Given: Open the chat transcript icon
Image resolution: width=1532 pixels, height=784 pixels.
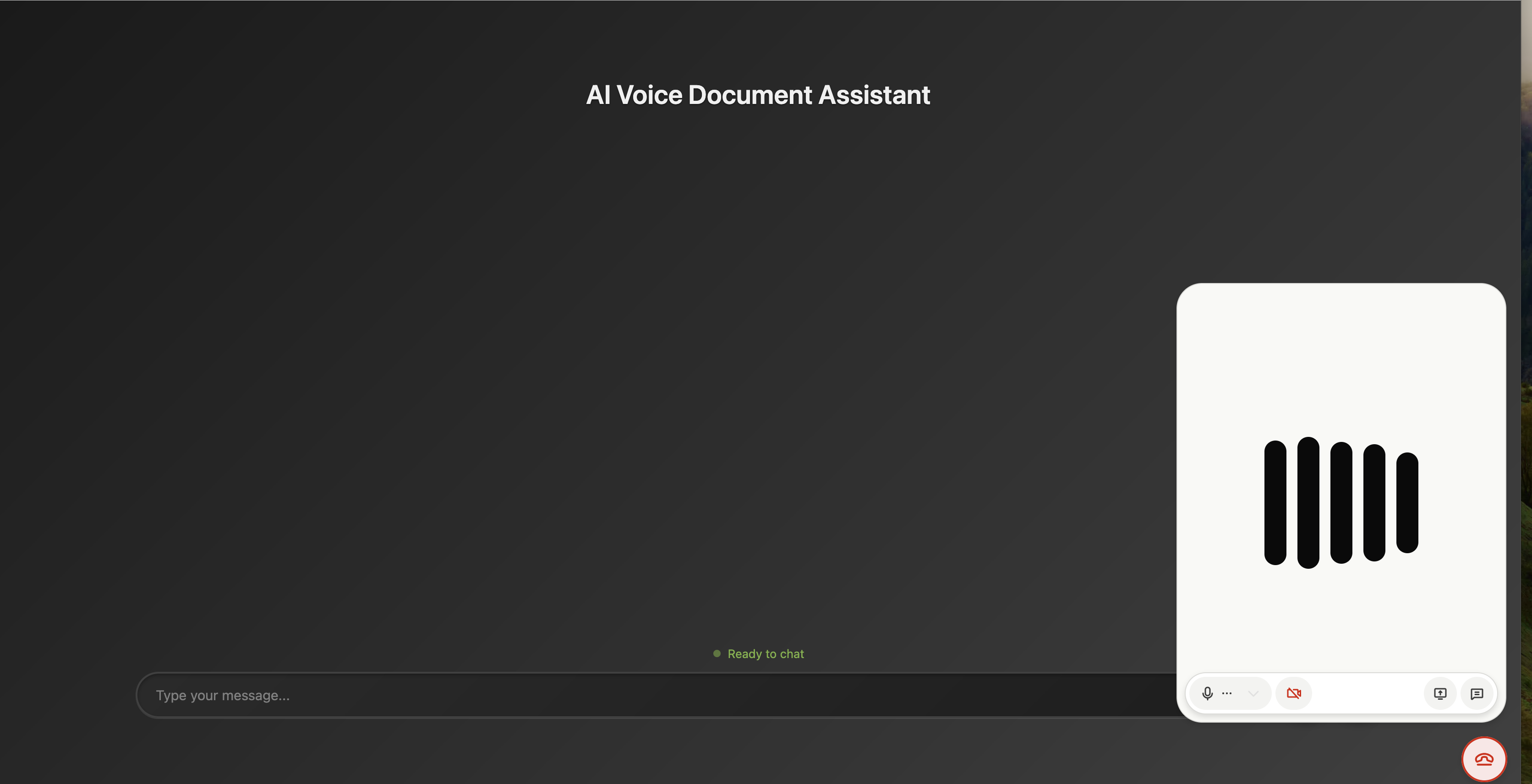Looking at the screenshot, I should tap(1477, 694).
